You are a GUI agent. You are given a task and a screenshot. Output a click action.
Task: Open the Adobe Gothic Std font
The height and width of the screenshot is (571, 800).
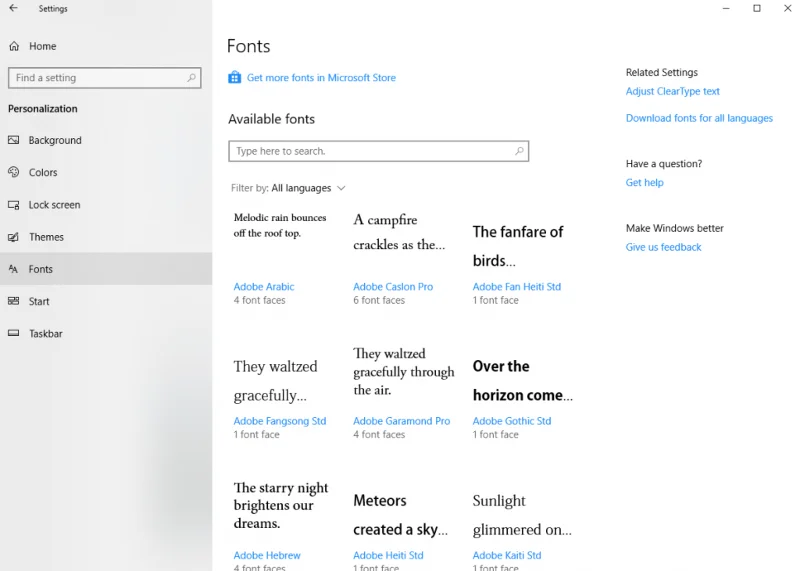tap(511, 421)
